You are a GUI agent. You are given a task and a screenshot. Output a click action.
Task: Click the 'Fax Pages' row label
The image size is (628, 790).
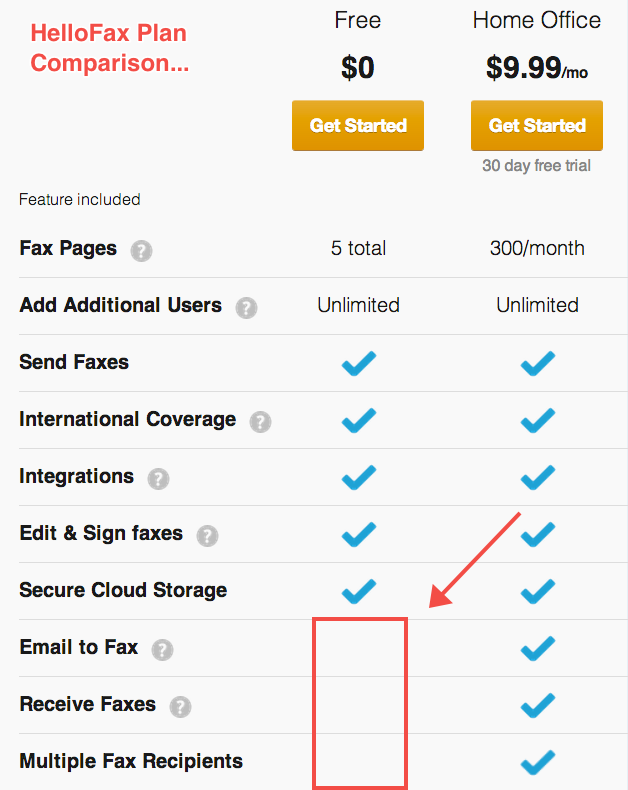click(x=68, y=248)
